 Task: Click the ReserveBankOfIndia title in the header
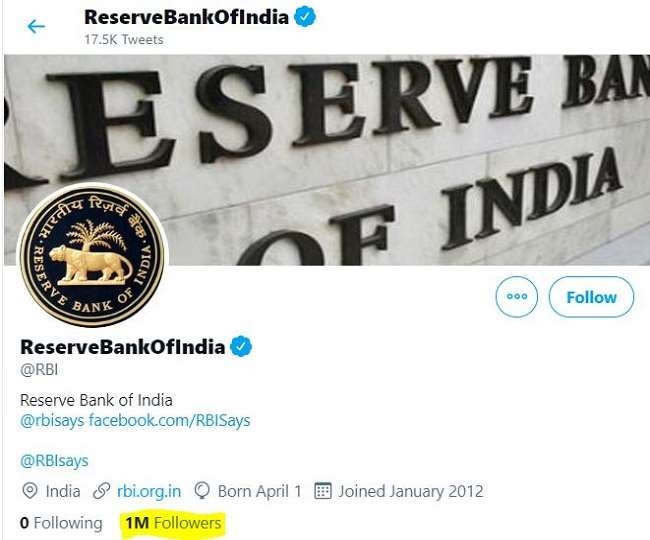coord(187,17)
